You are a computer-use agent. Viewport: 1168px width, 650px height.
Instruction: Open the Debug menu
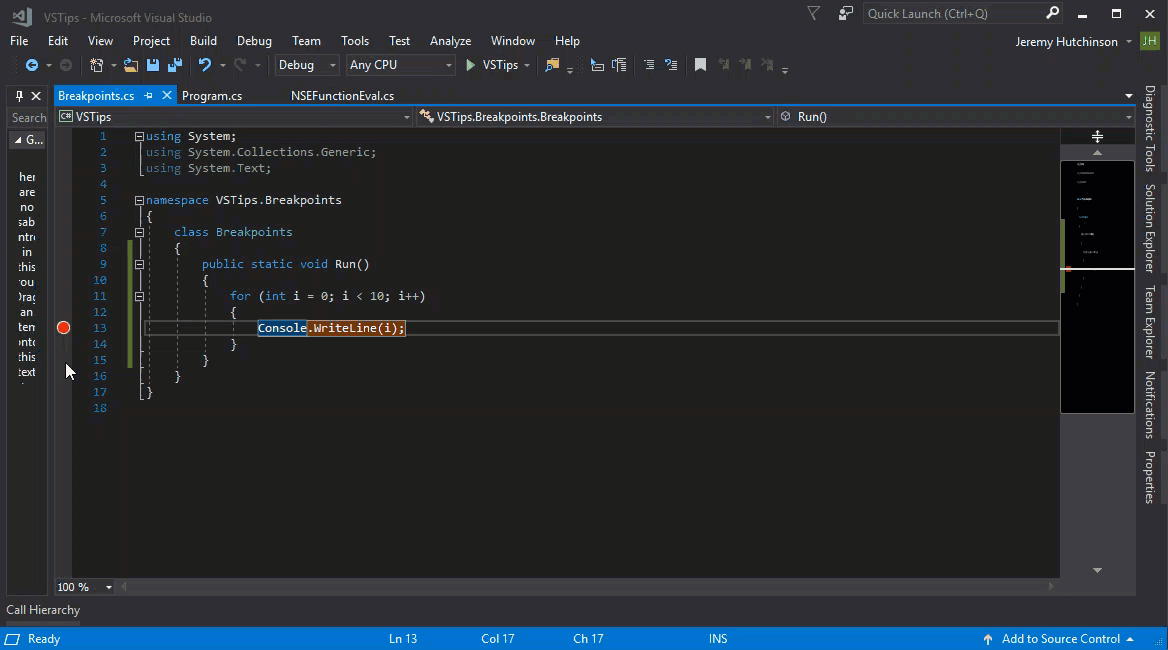pos(253,40)
